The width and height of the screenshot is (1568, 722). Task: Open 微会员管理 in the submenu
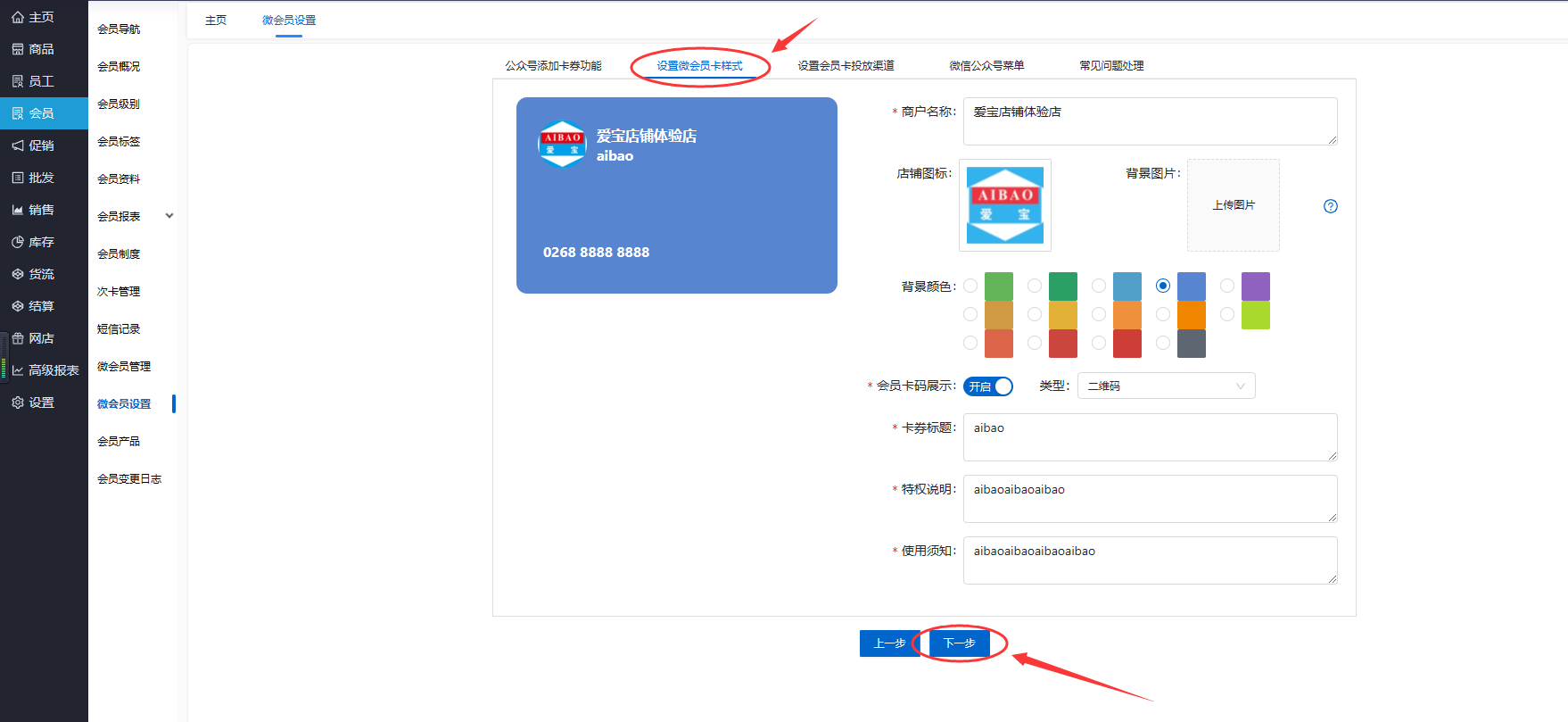click(124, 367)
